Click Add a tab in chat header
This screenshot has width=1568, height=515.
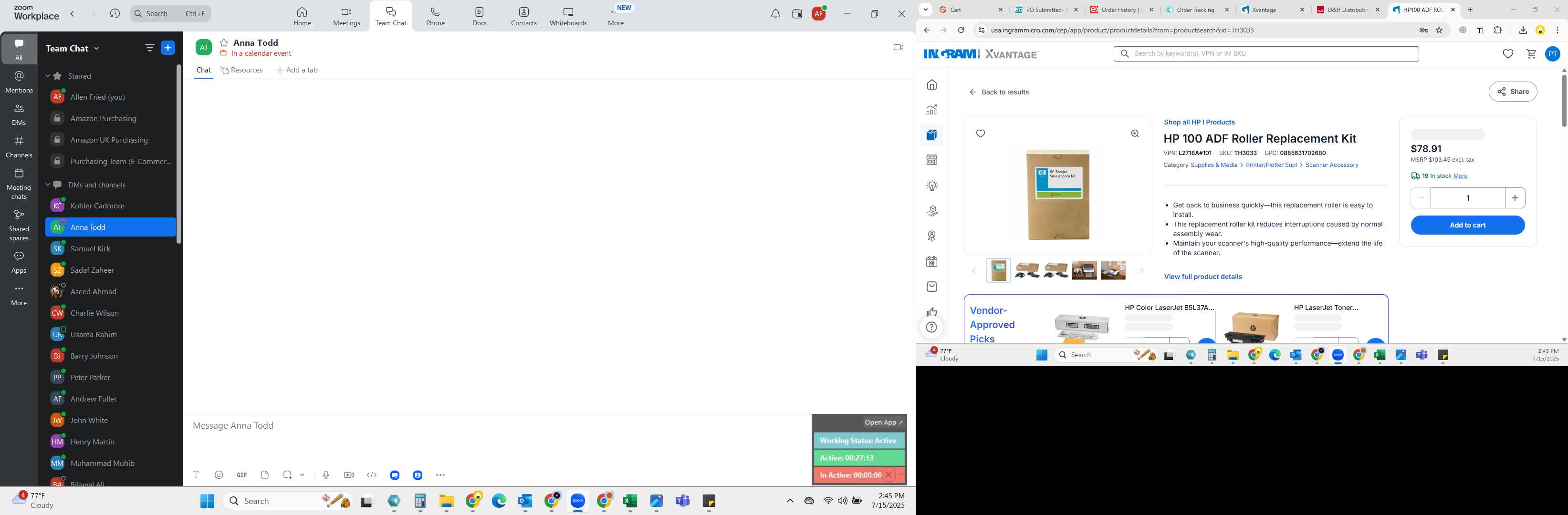297,70
